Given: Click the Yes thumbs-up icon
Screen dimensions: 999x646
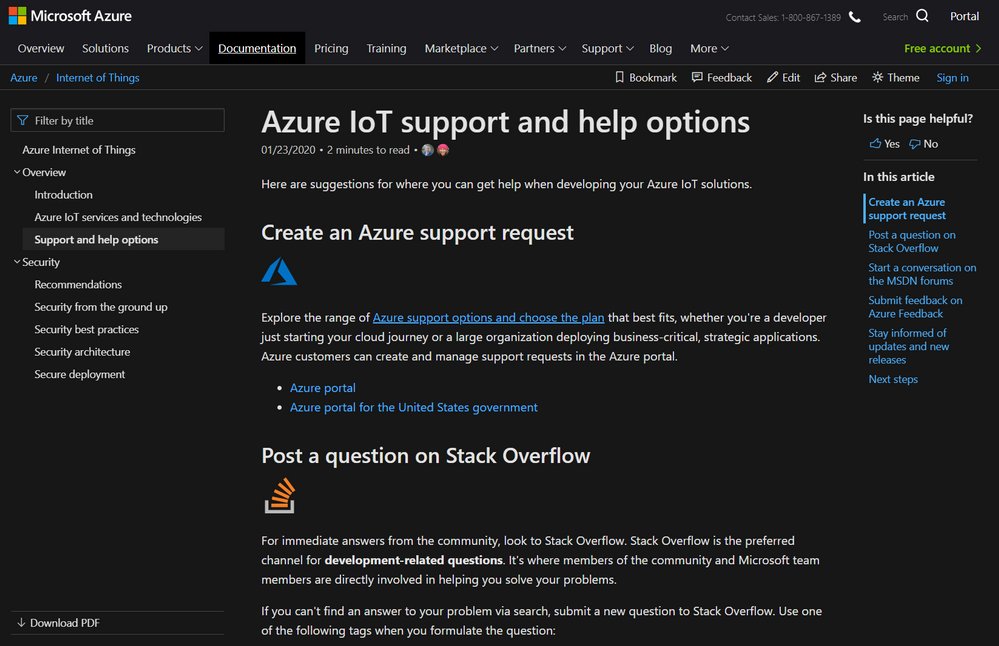Looking at the screenshot, I should [x=875, y=143].
